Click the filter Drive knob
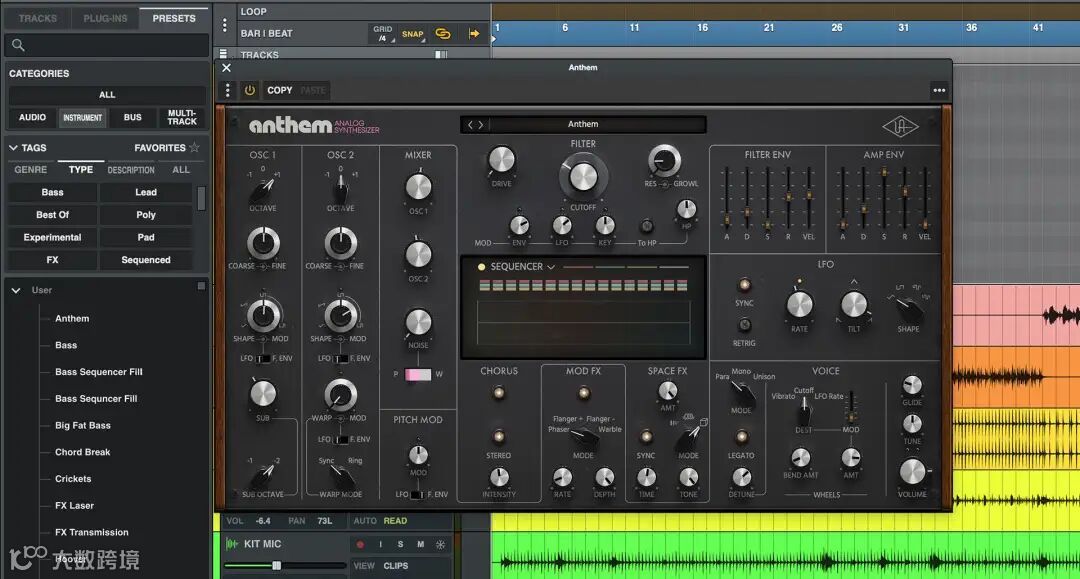The width and height of the screenshot is (1080, 579). (501, 160)
